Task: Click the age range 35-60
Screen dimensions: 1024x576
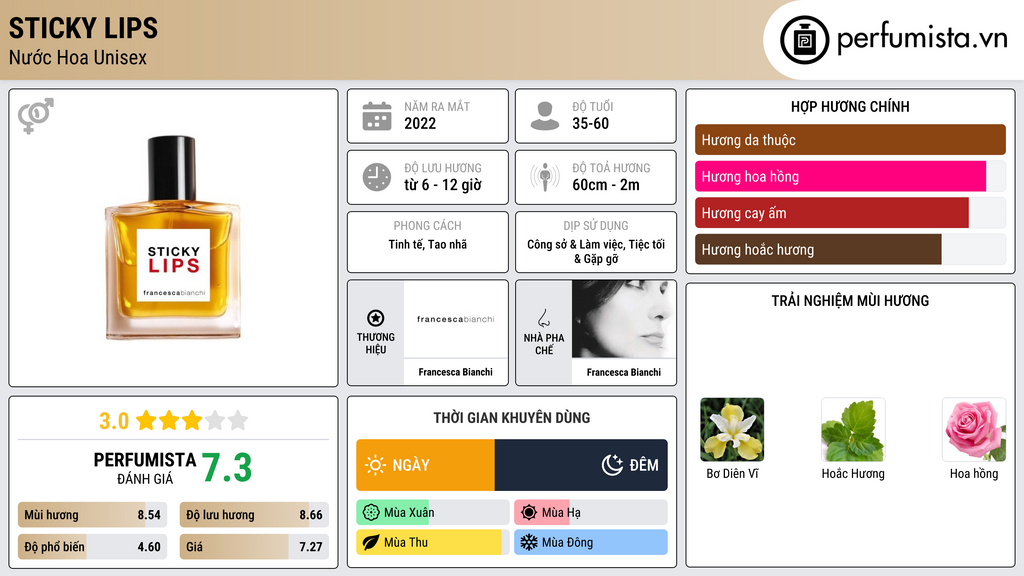Action: click(590, 123)
